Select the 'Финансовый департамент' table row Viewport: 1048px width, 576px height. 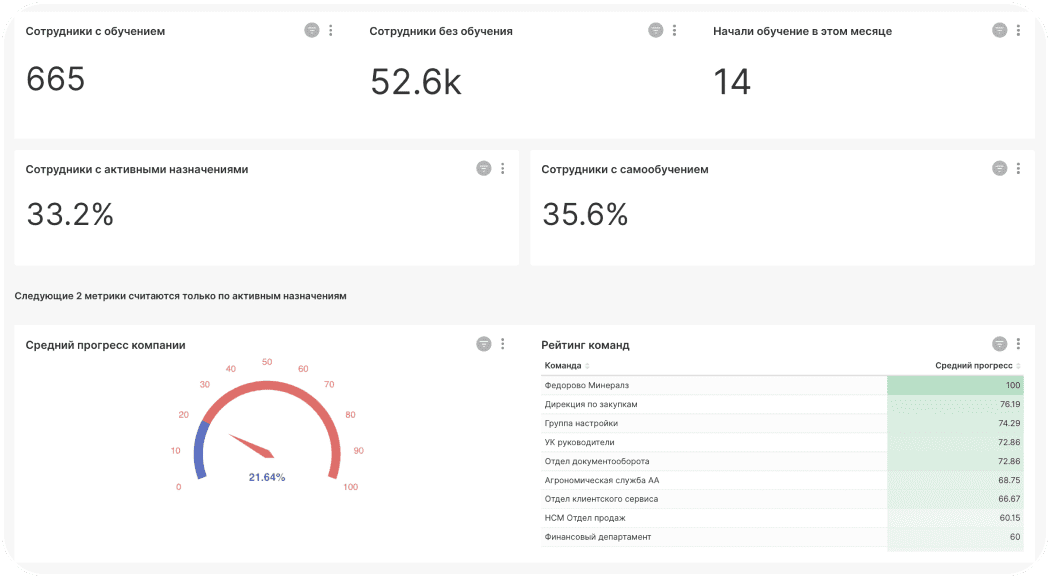(x=782, y=537)
